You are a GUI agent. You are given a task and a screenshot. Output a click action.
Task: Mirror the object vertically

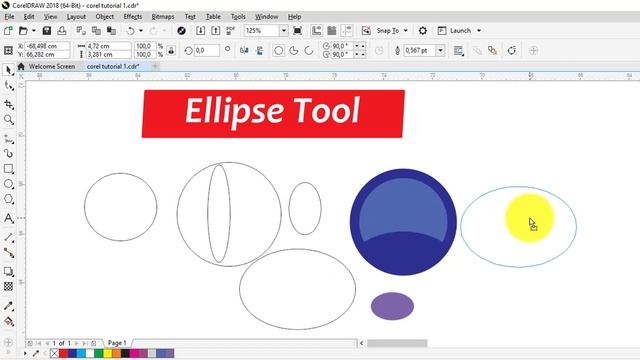(x=260, y=50)
